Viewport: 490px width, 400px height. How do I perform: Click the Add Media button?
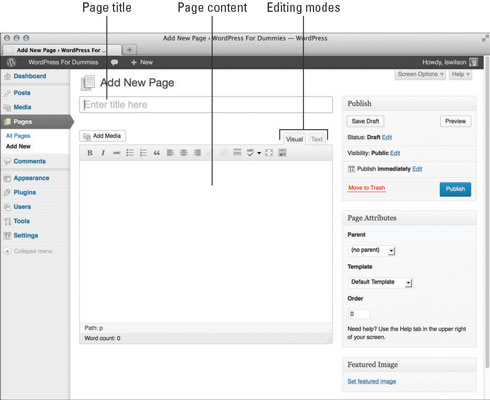click(103, 136)
